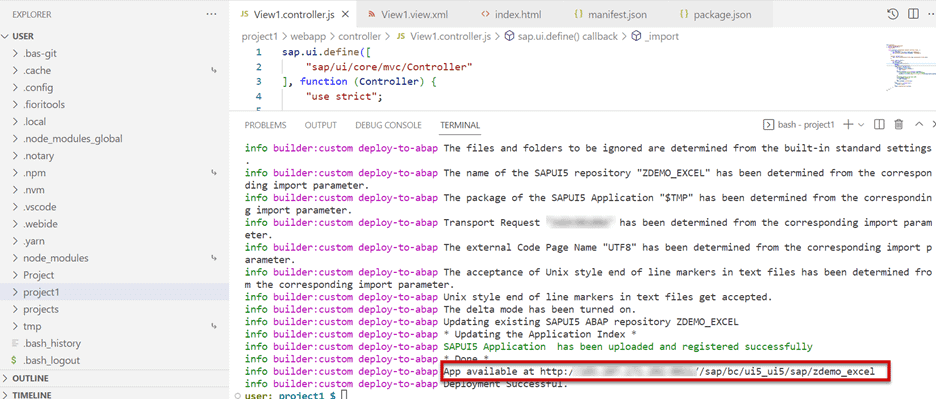The width and height of the screenshot is (936, 399).
Task: Collapse the USER root folder
Action: tap(114, 36)
